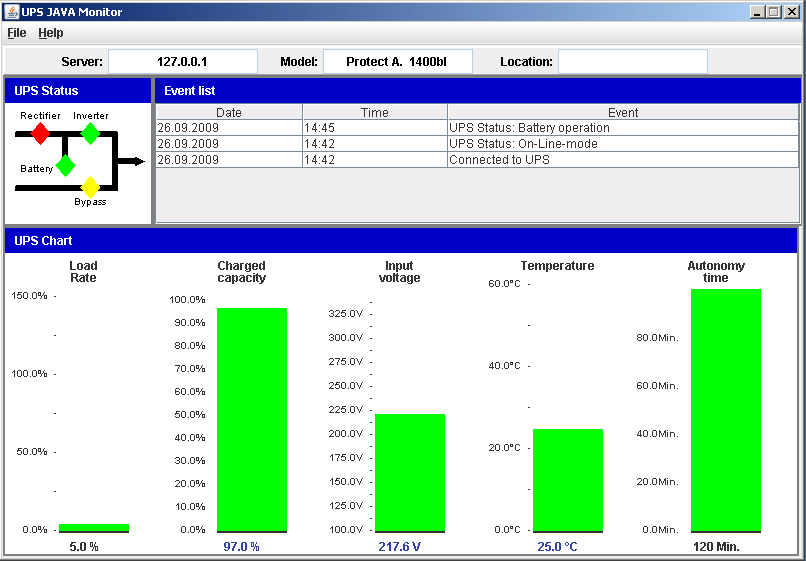Click the Server address field

pos(182,62)
